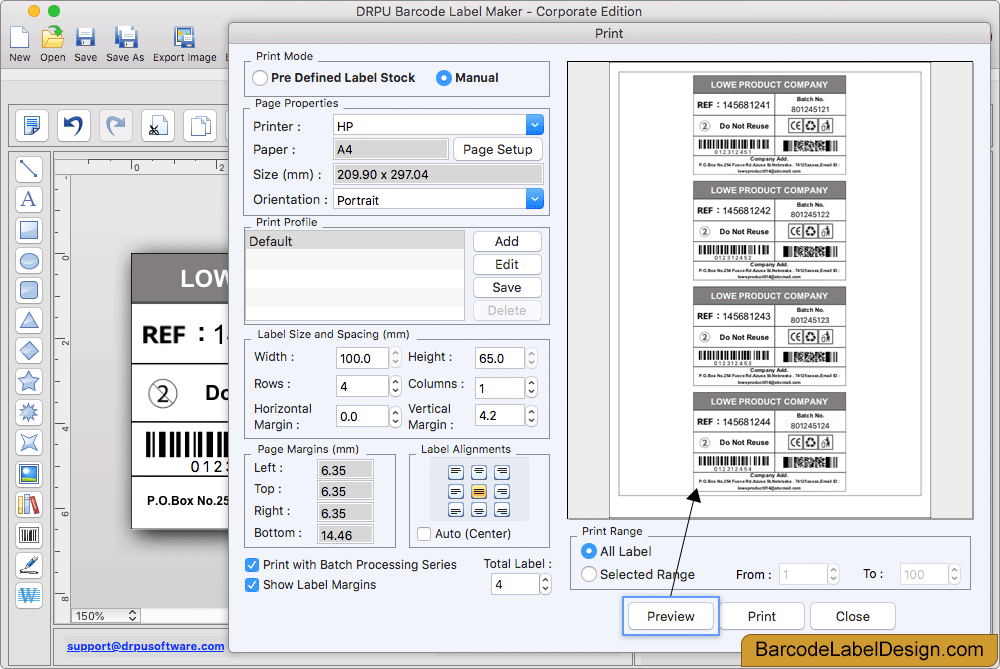Image resolution: width=1000 pixels, height=669 pixels.
Task: Select the Rectangle shape tool
Action: click(29, 230)
